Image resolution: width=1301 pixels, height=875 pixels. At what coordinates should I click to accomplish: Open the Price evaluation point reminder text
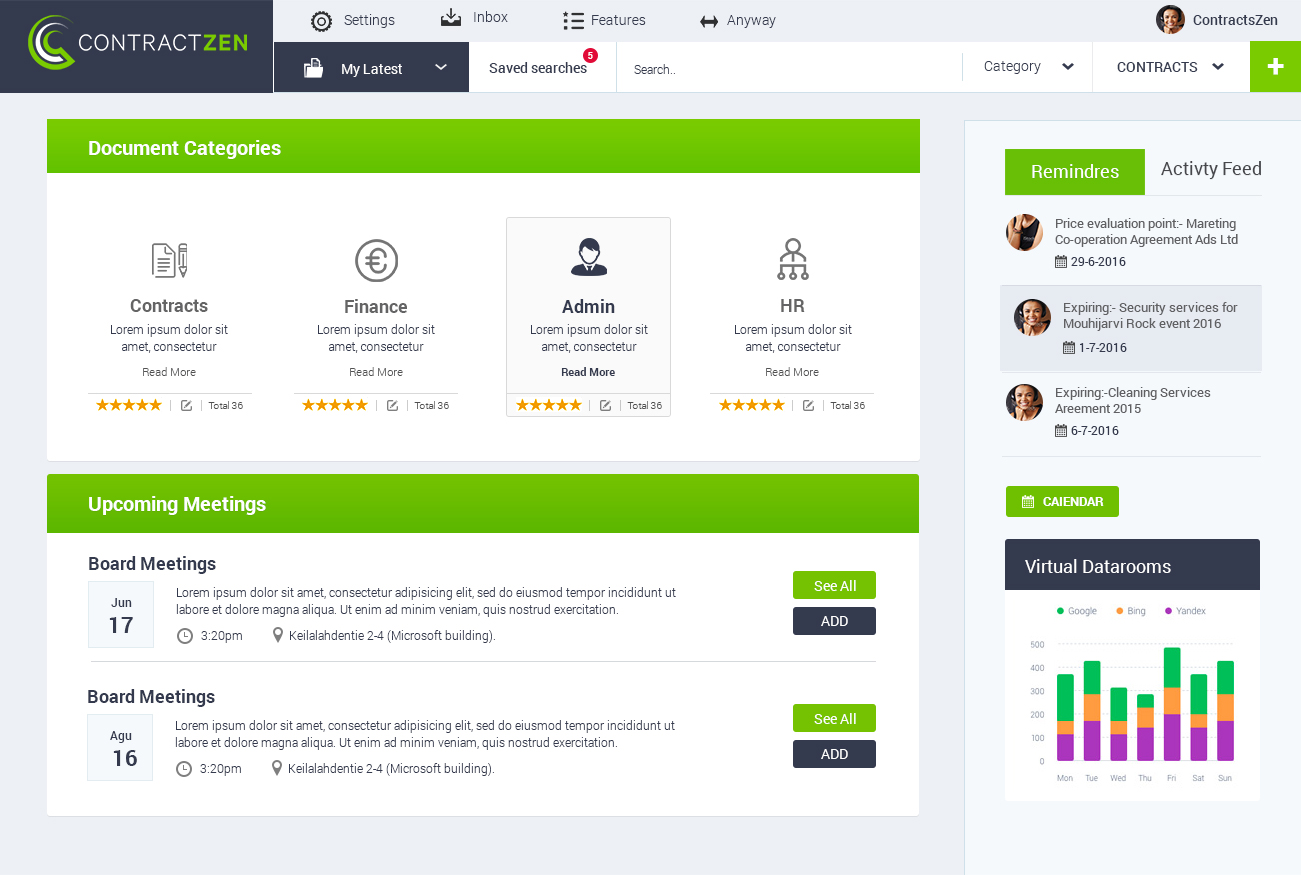click(1146, 232)
